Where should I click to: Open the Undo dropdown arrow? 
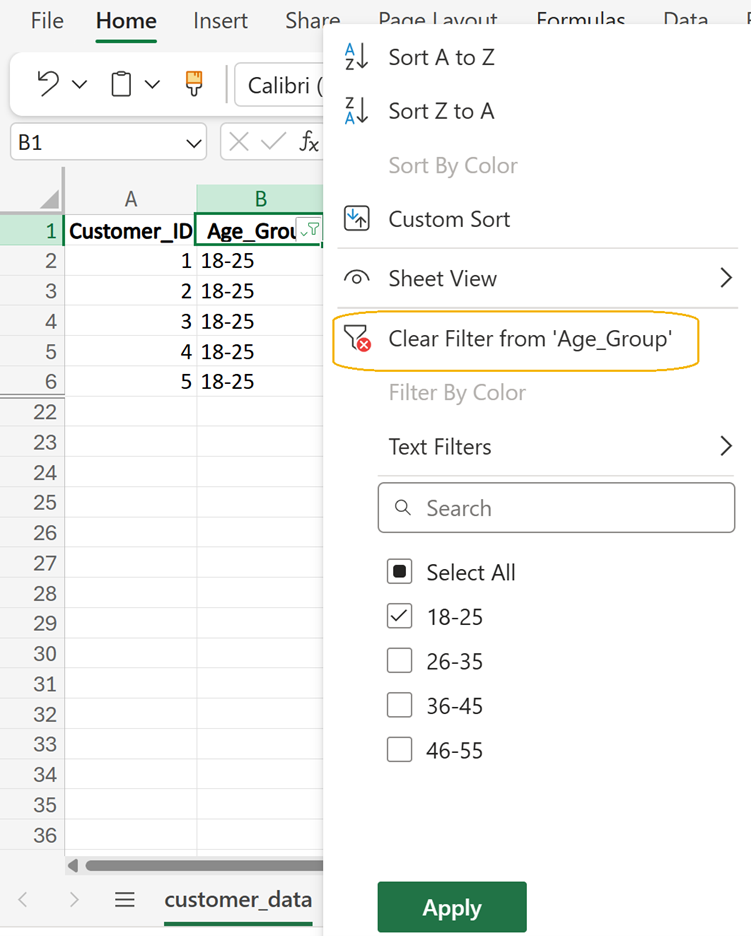coord(80,85)
